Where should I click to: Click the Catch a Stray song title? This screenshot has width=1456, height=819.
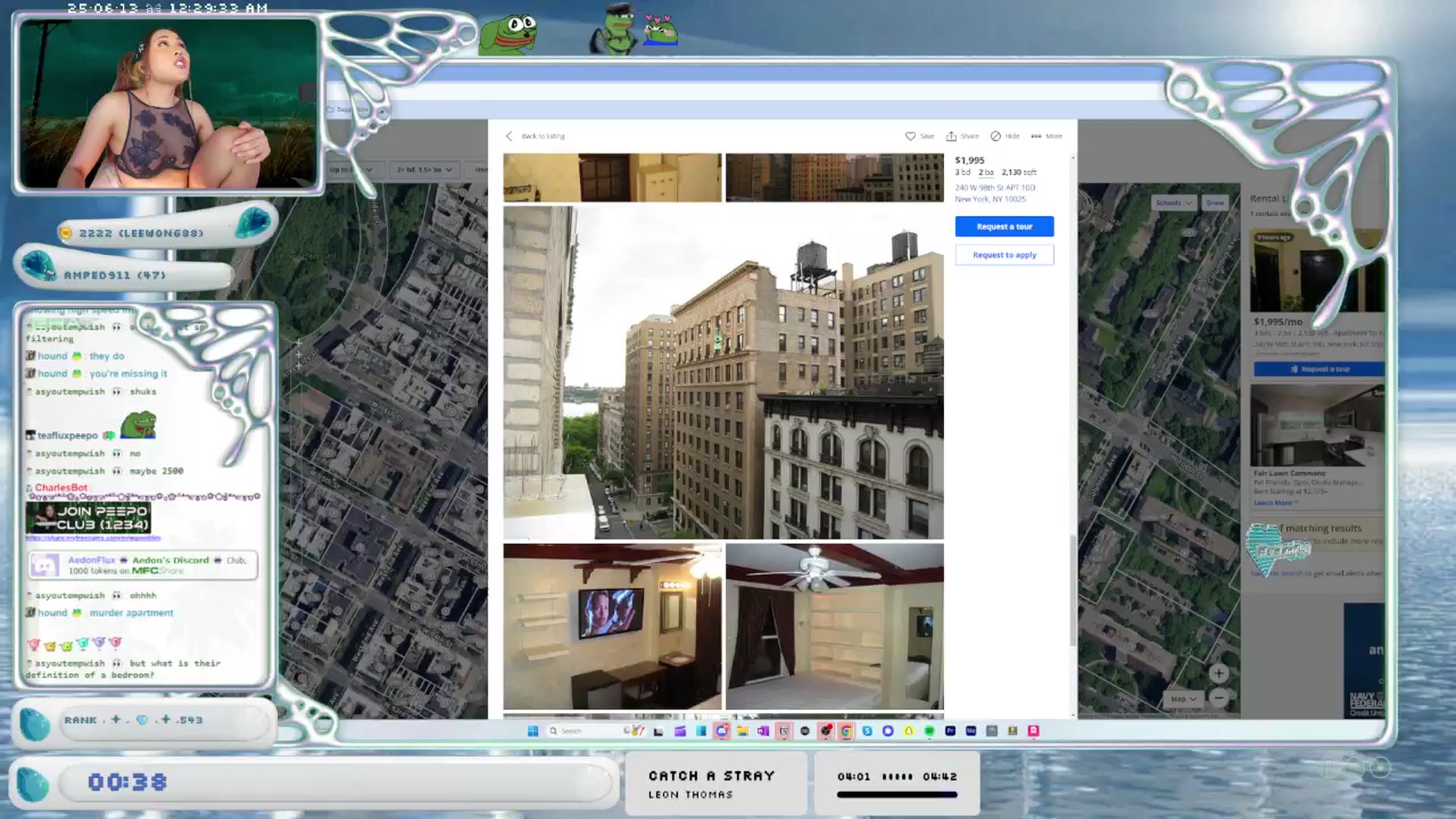(711, 776)
